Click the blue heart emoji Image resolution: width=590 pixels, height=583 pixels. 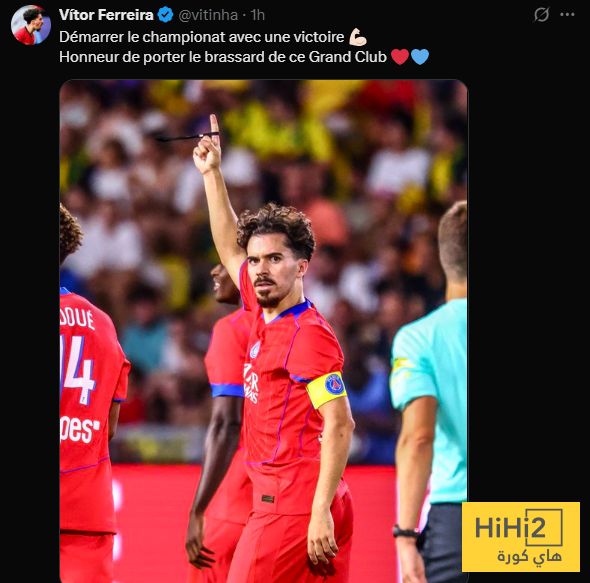(x=420, y=57)
